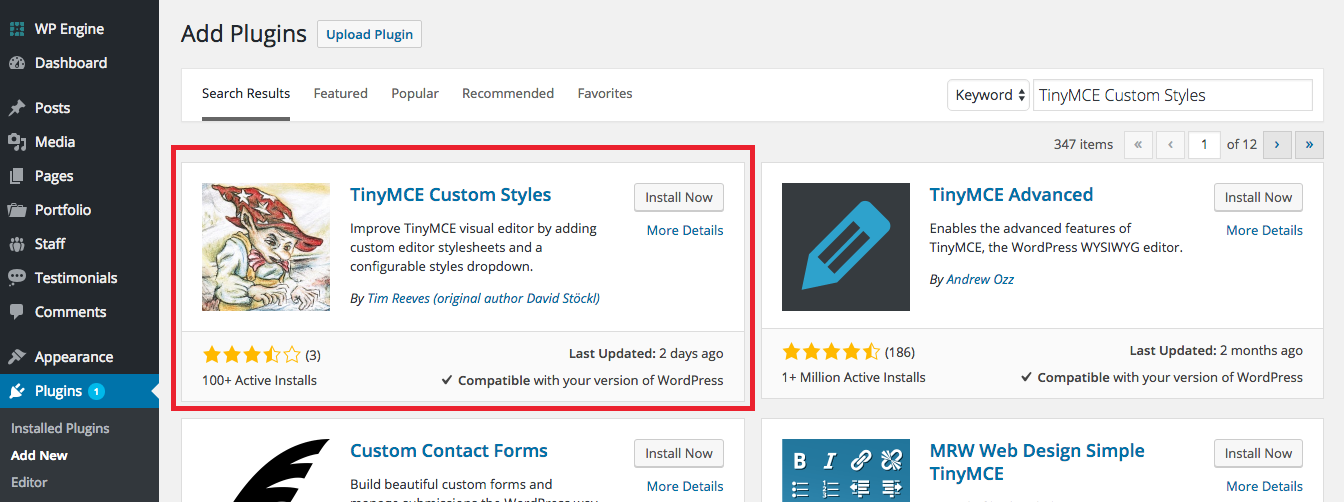Image resolution: width=1344 pixels, height=502 pixels.
Task: Click the star rating of TinyMCE Custom Styles
Action: point(251,354)
